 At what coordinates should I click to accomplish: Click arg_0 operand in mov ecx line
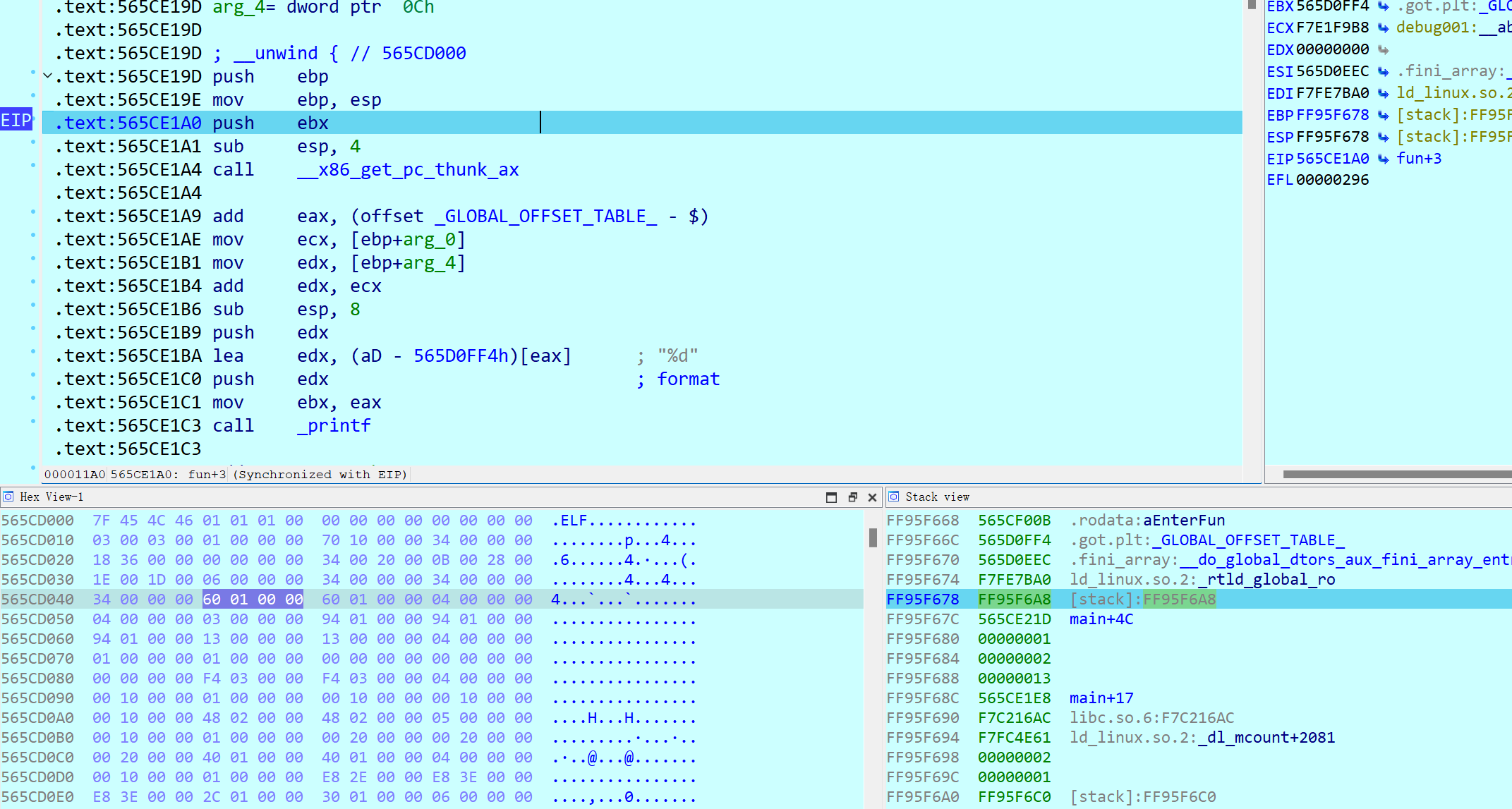click(x=429, y=240)
